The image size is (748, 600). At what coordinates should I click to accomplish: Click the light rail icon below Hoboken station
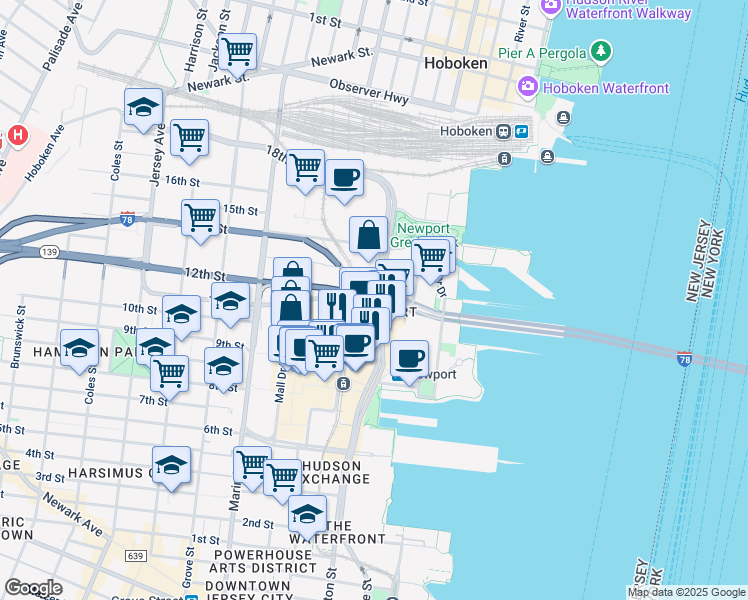pyautogui.click(x=504, y=158)
